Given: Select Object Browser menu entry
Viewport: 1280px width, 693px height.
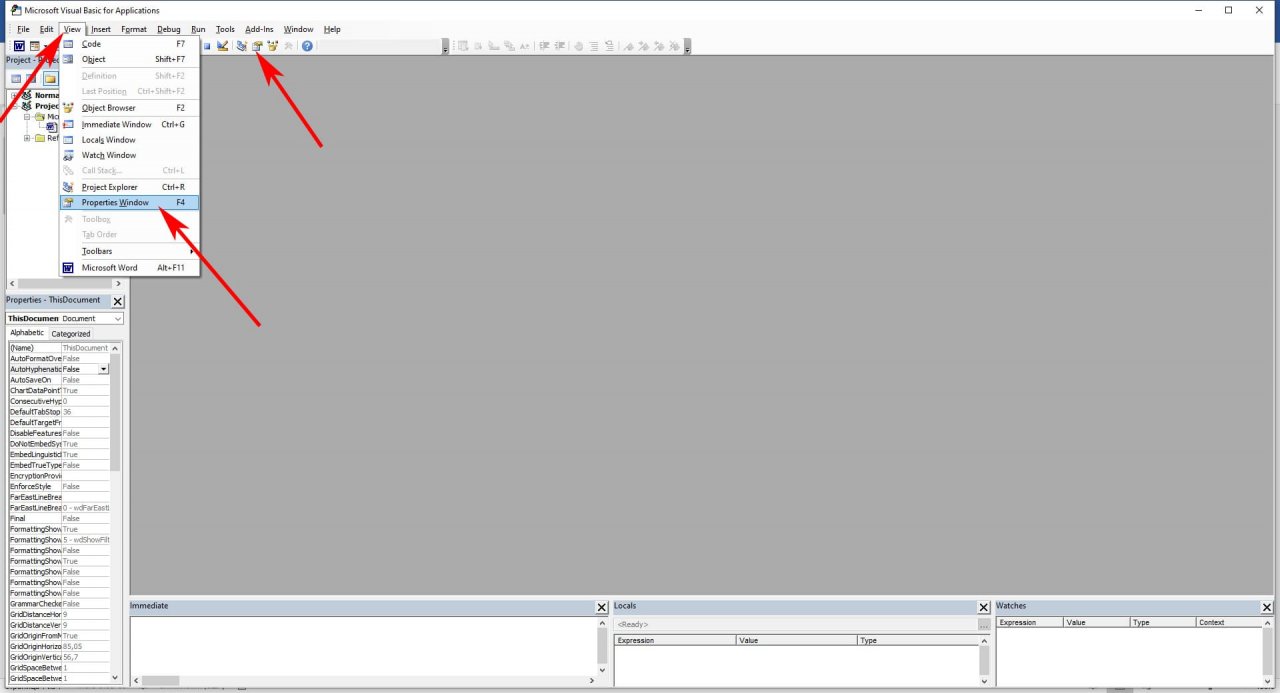Looking at the screenshot, I should (130, 108).
